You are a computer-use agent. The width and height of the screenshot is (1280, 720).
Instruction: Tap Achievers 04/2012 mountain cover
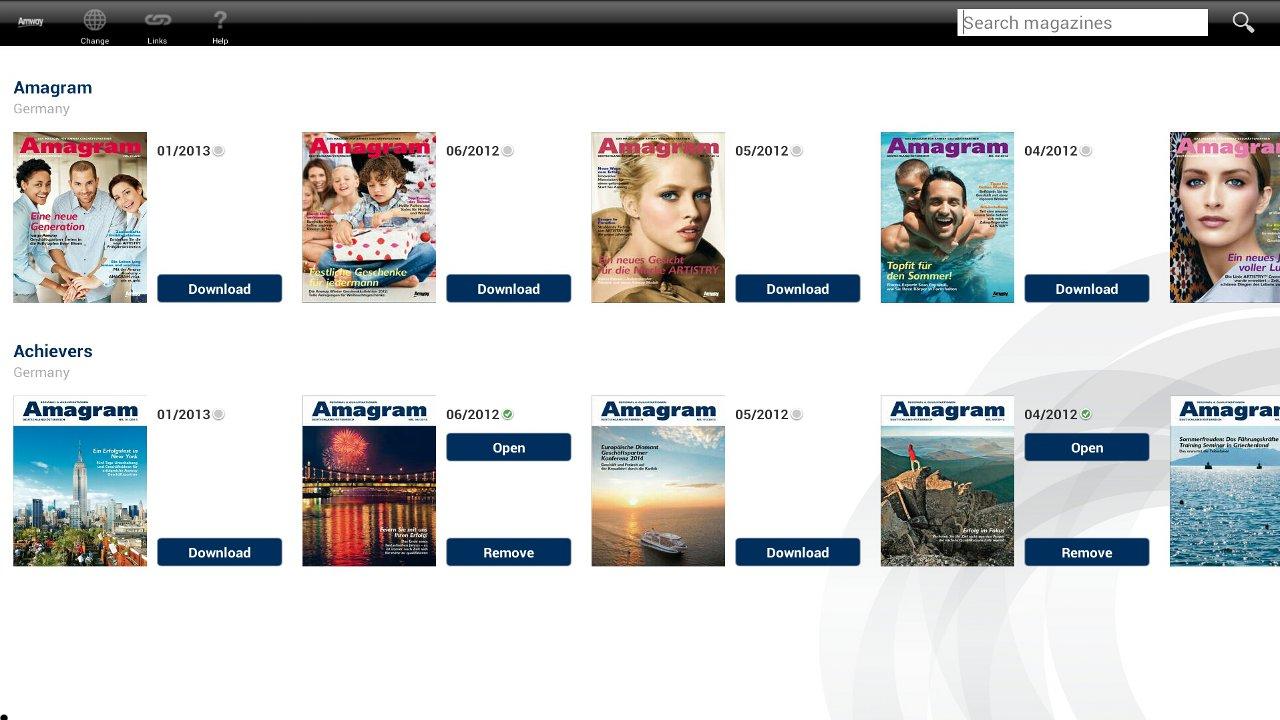[x=947, y=481]
